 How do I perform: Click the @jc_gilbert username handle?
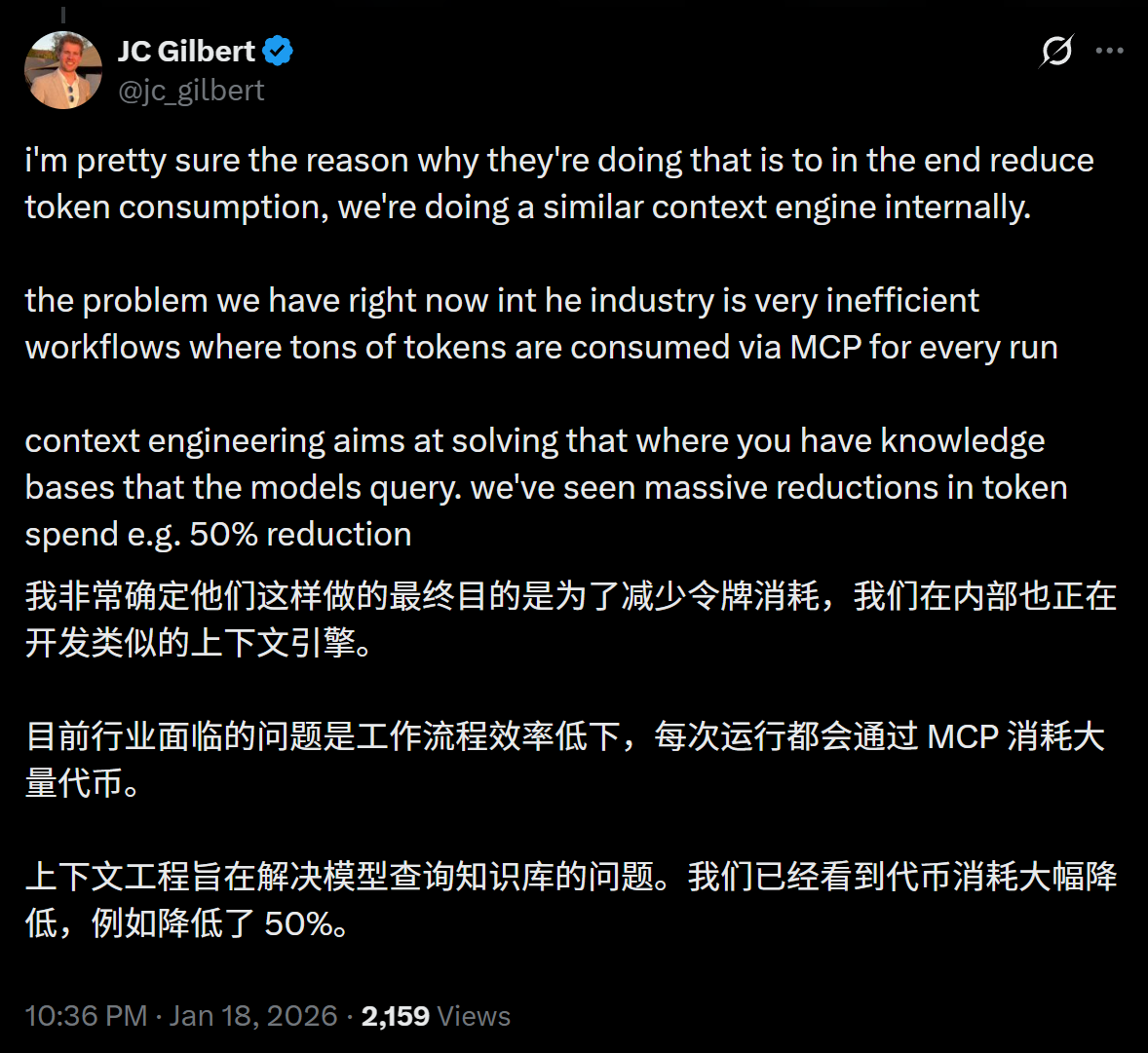point(191,91)
